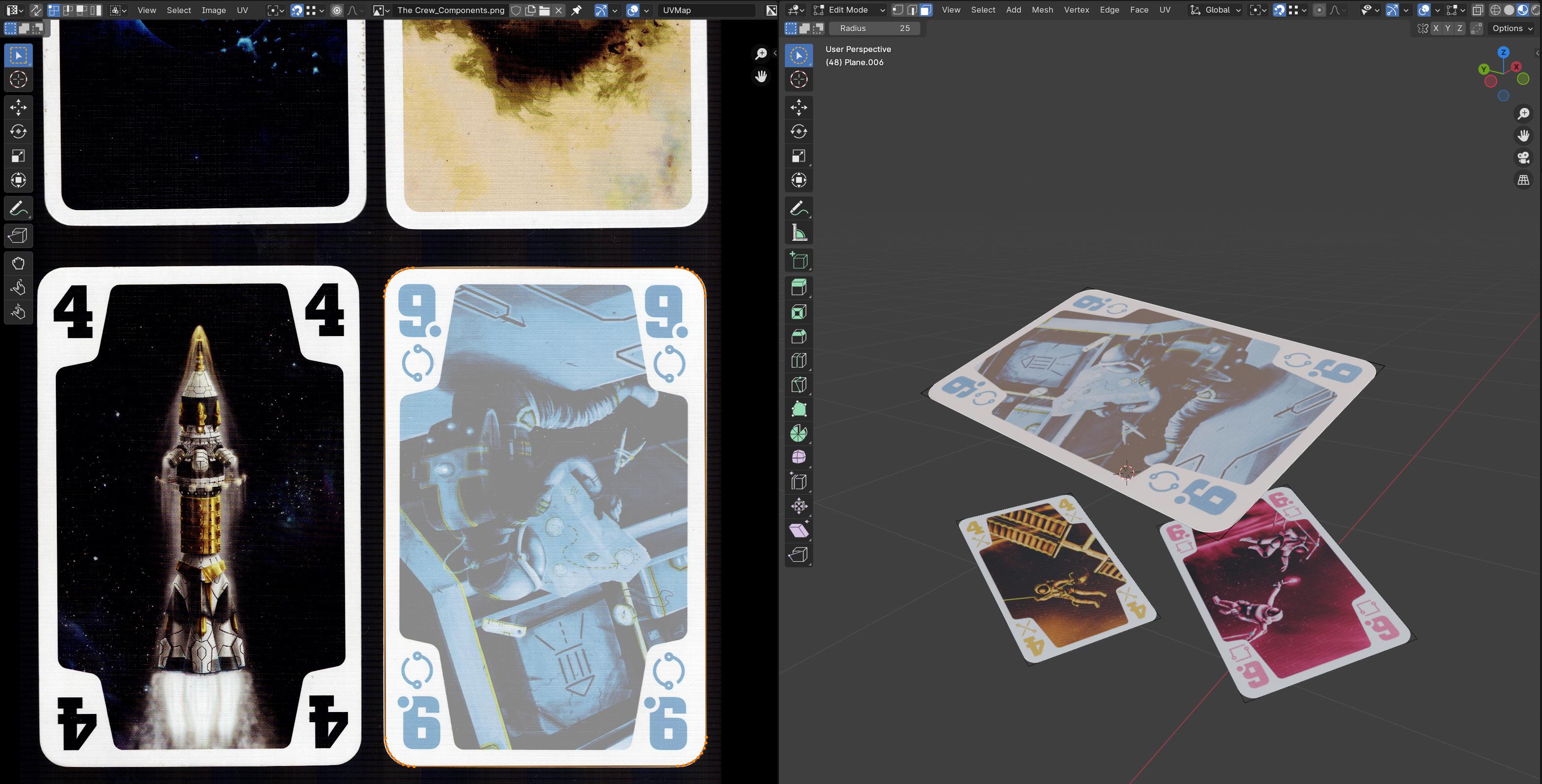Select the Loop Cut tool

coord(798,360)
